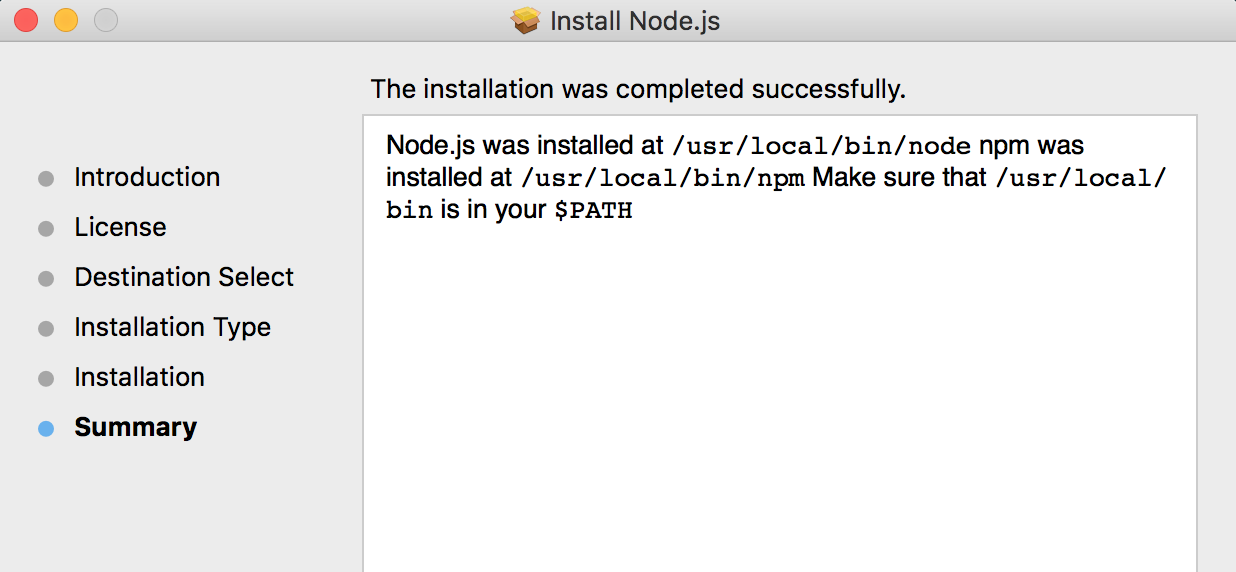Viewport: 1236px width, 572px height.
Task: Click the gray bullet beside Introduction
Action: tap(46, 179)
